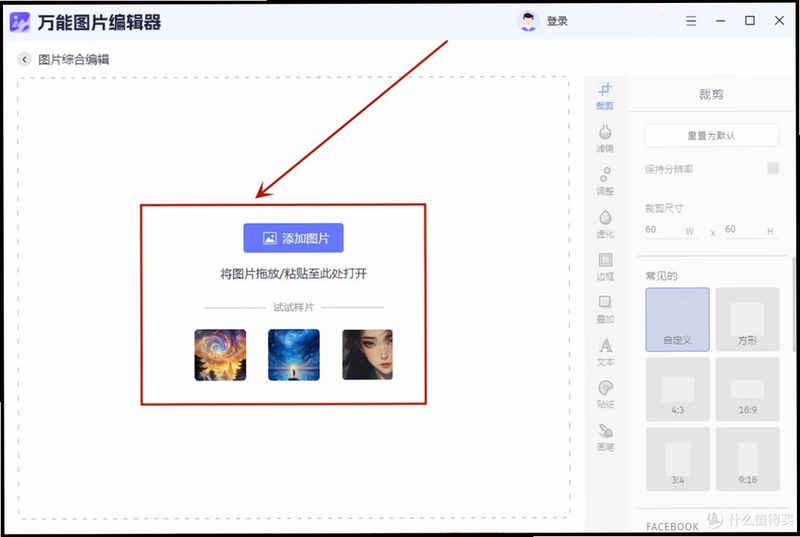Click the 常见的 section label
The image size is (800, 537).
point(661,276)
